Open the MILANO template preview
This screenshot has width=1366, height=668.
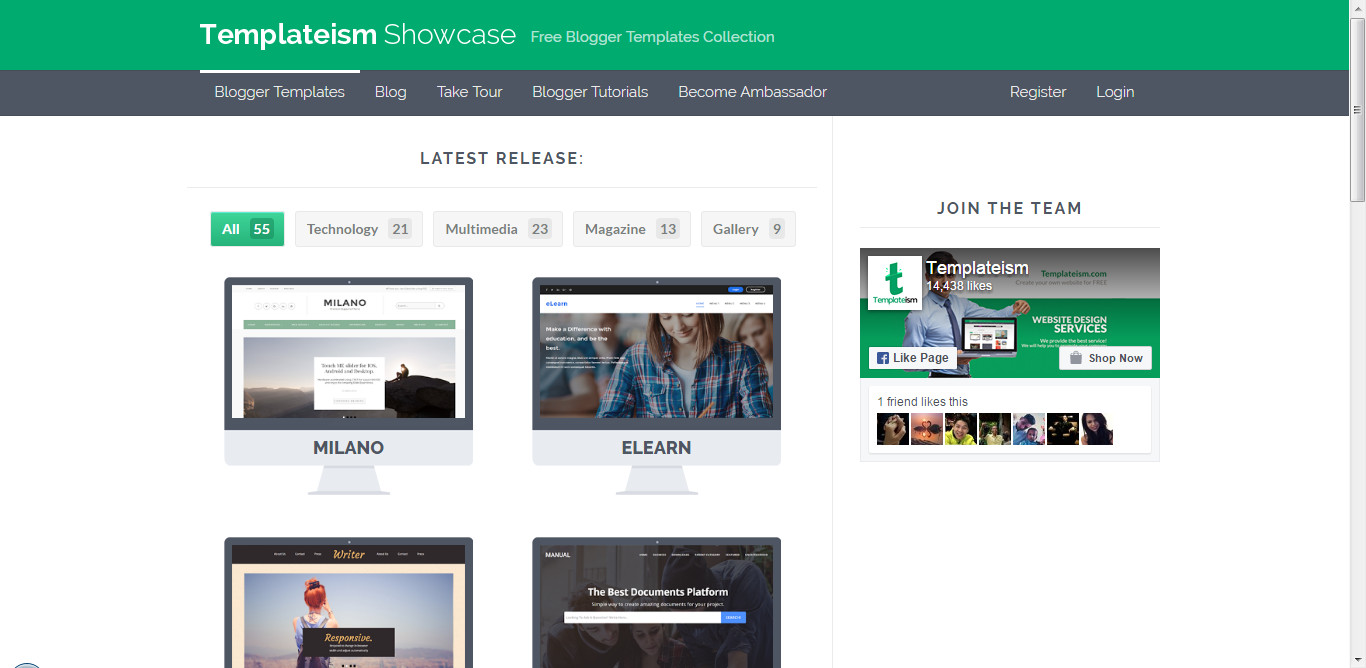348,352
